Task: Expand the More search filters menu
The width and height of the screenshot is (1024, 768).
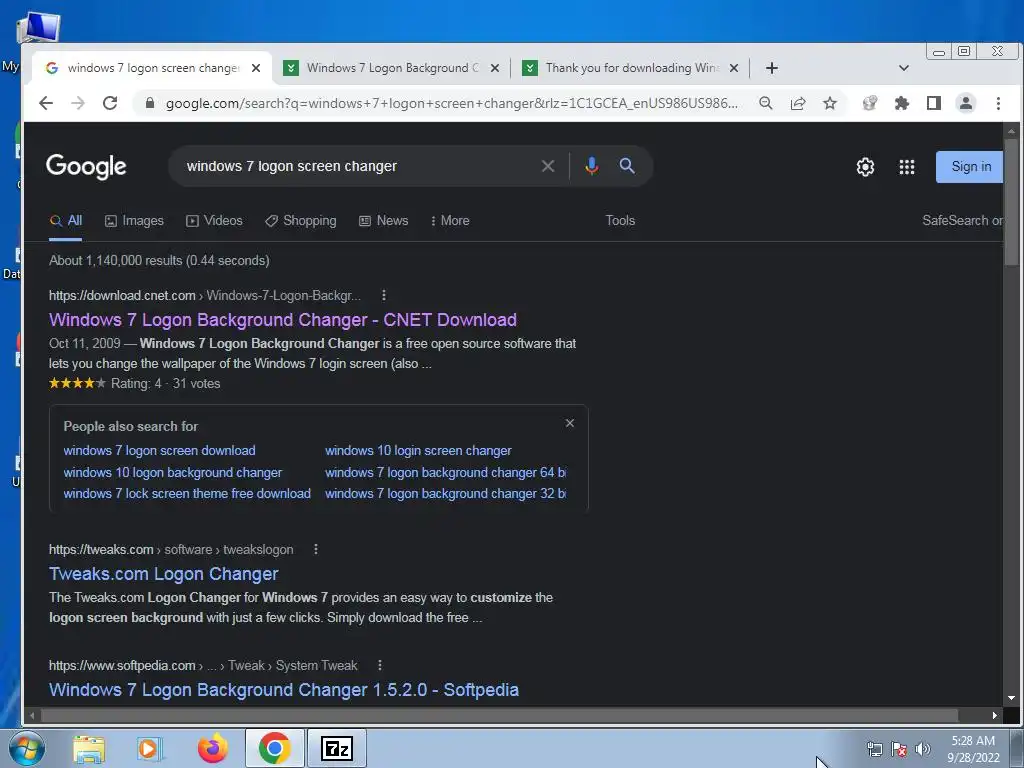Action: click(x=450, y=221)
